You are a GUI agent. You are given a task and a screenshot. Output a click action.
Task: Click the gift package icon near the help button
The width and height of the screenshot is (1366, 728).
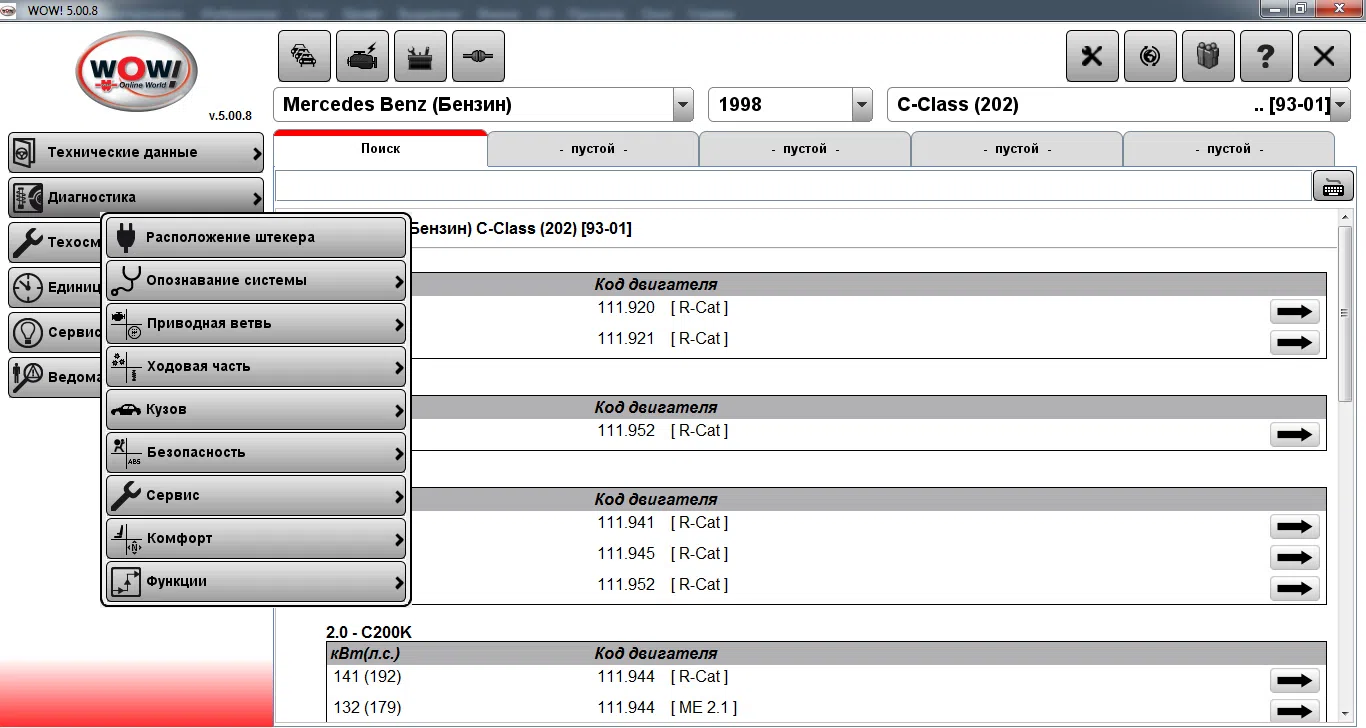pyautogui.click(x=1208, y=55)
